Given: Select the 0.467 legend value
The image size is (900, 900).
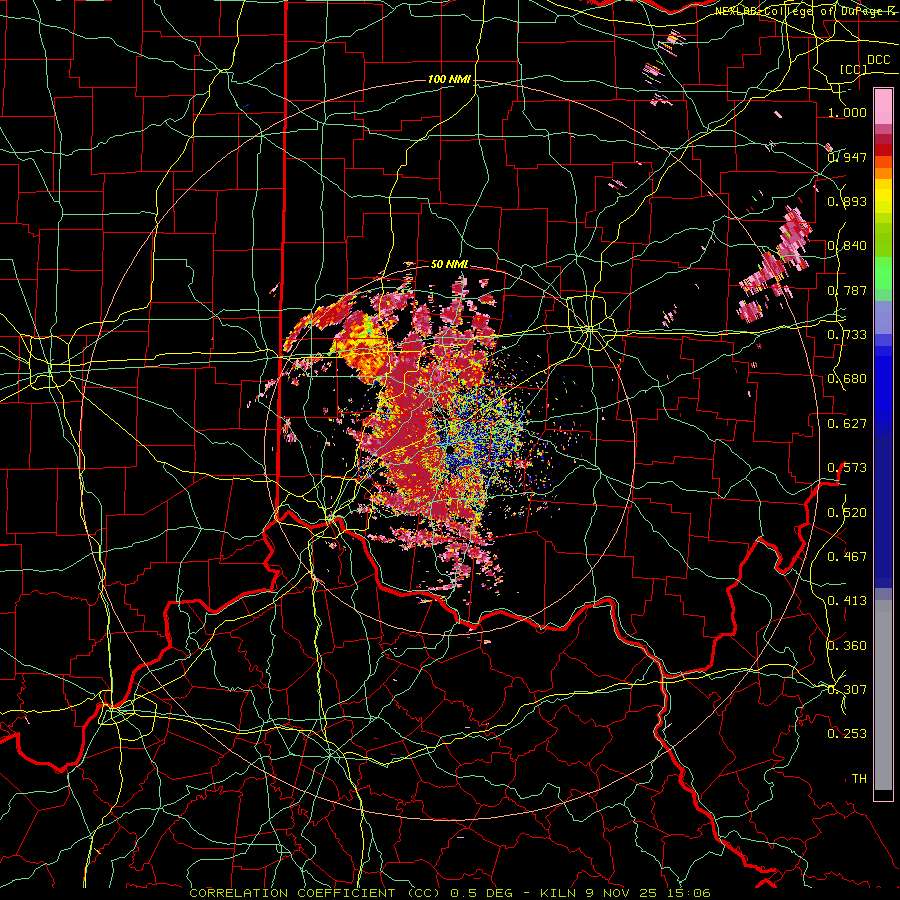Looking at the screenshot, I should point(847,556).
